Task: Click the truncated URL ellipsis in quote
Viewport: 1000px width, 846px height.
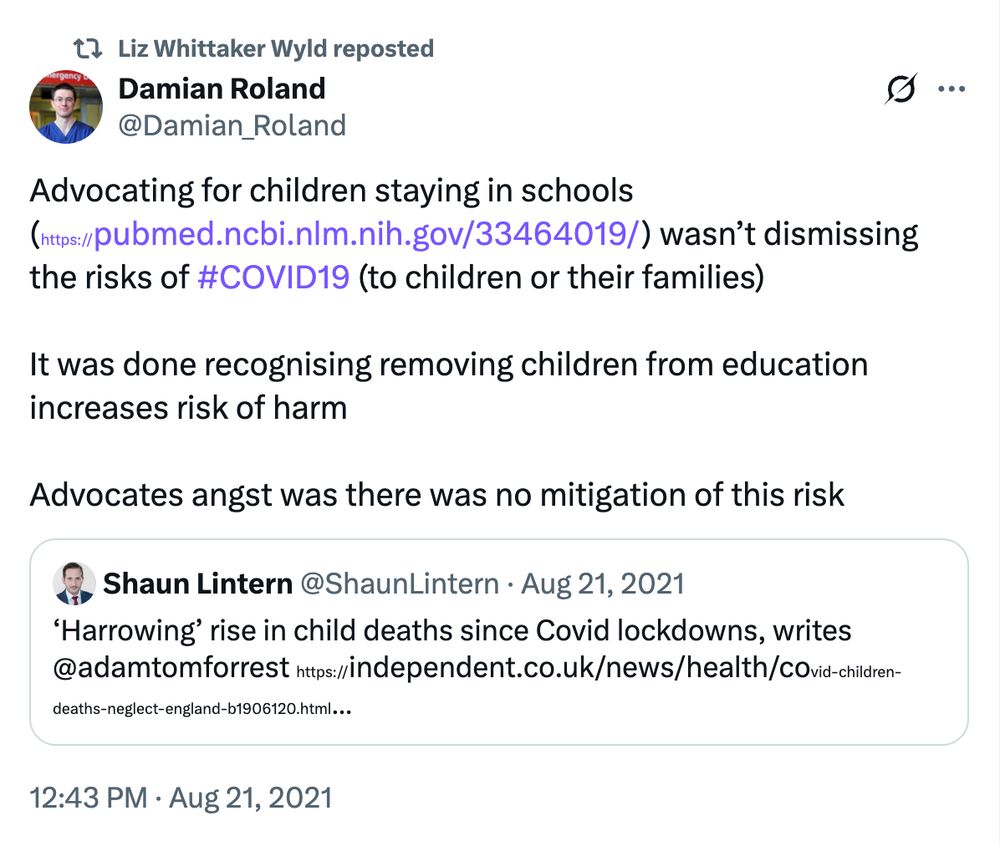Action: 342,710
